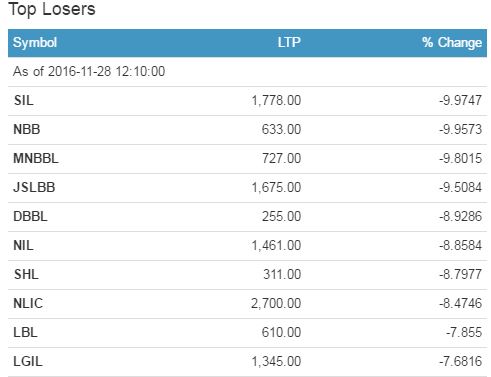Click the LBL symbol
Screen dimensions: 491x377
[25, 332]
